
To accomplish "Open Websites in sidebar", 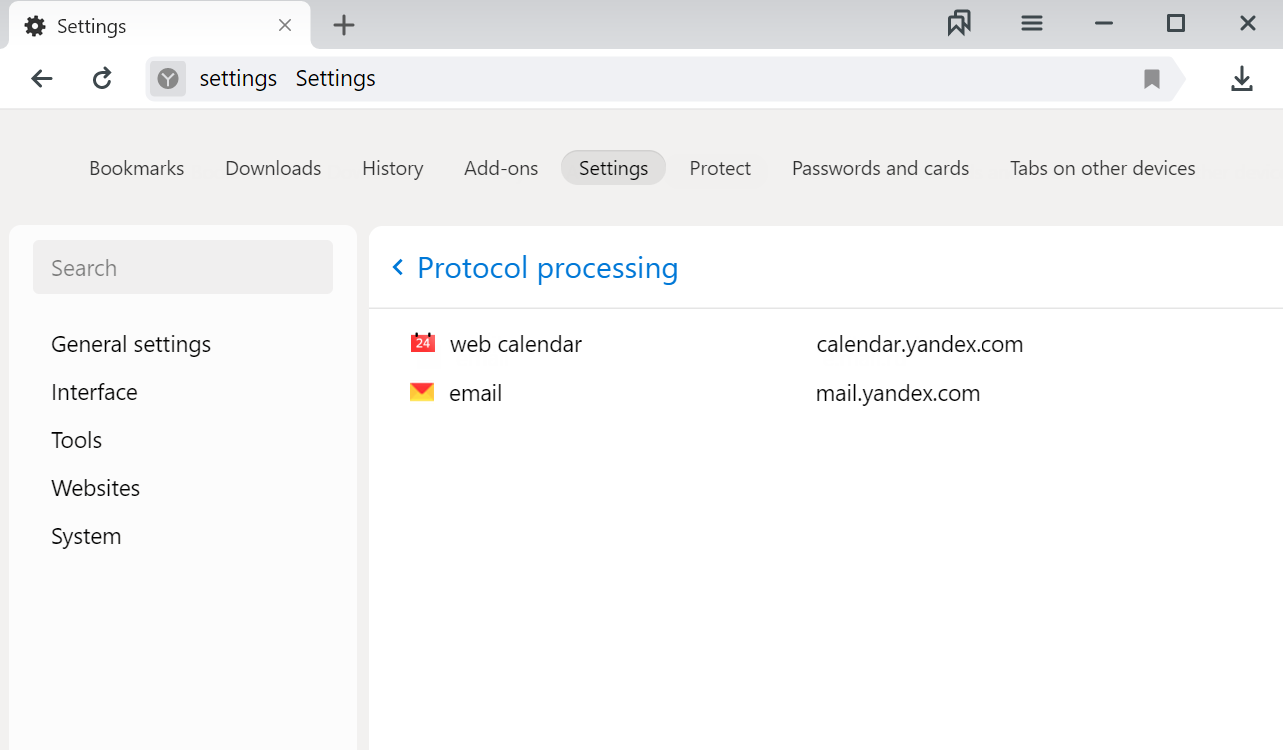I will [x=96, y=488].
